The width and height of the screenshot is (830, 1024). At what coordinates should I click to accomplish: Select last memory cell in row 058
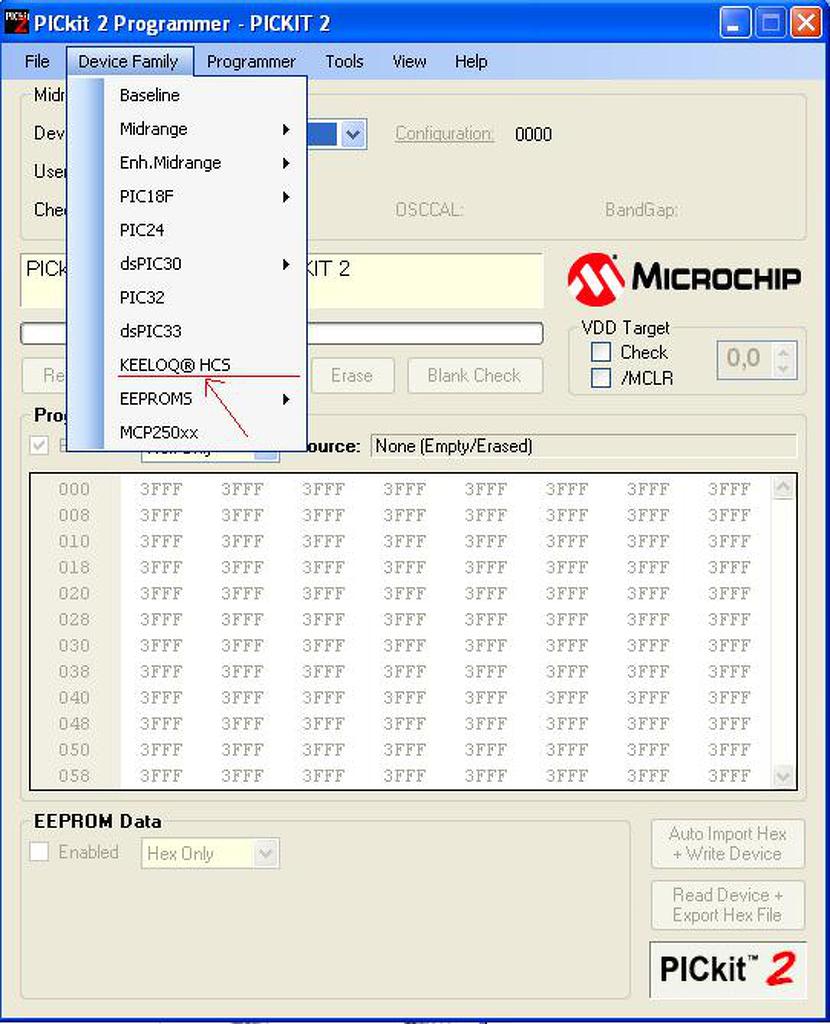click(729, 776)
